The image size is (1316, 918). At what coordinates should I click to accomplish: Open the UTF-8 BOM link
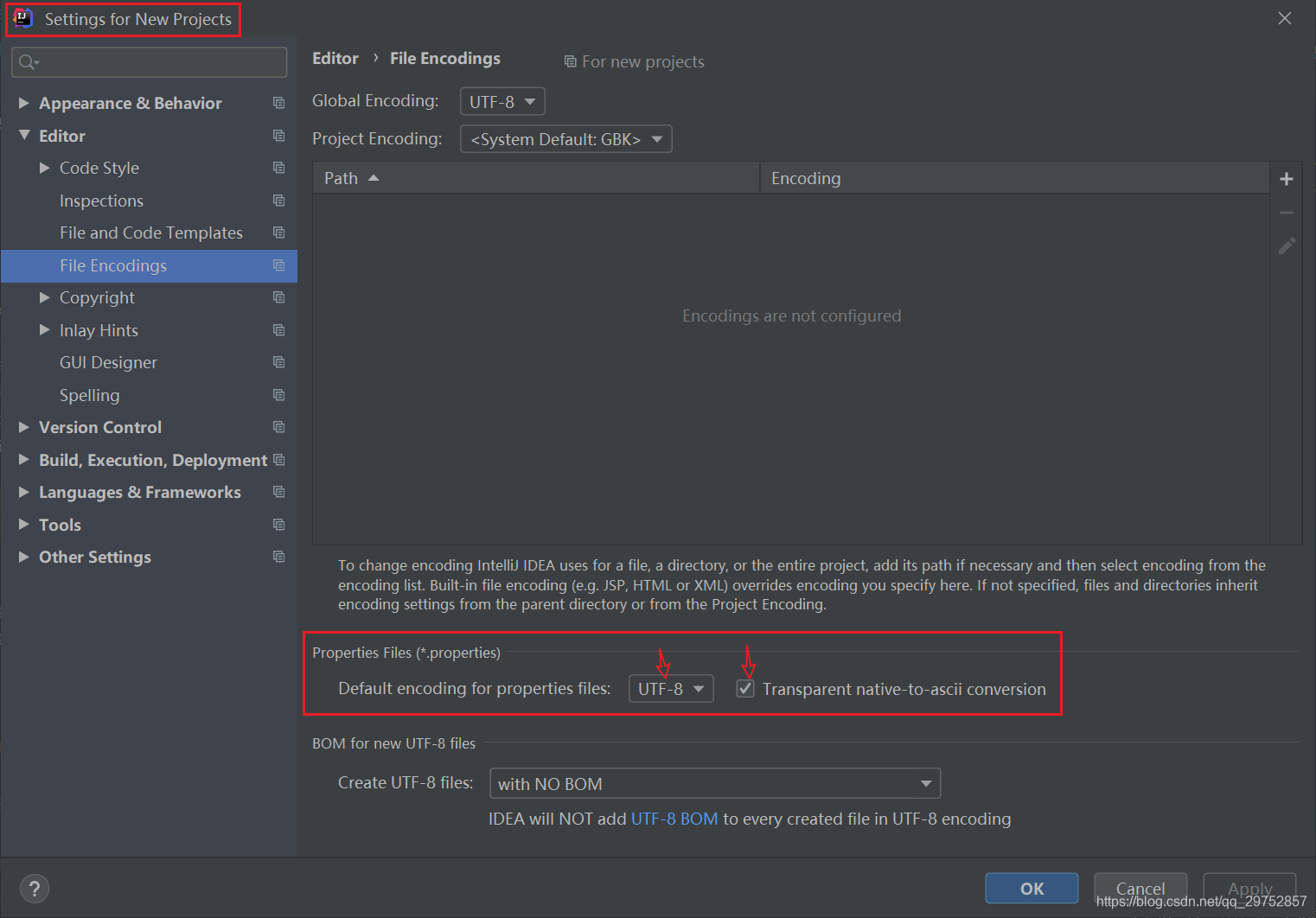[x=674, y=819]
